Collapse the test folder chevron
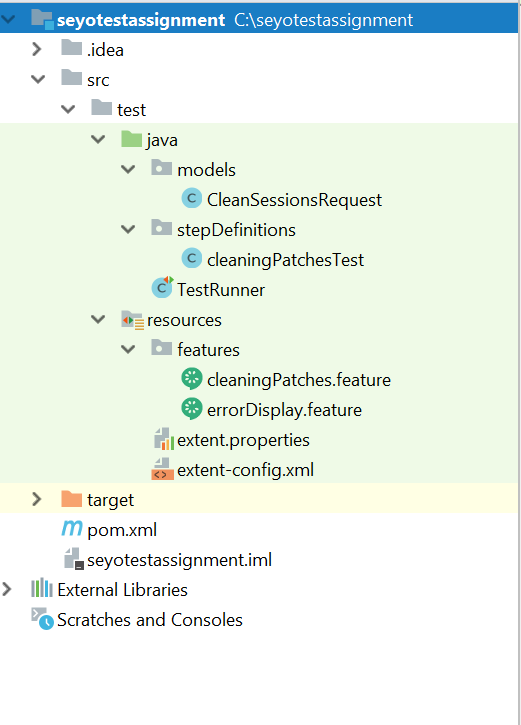The width and height of the screenshot is (521, 725). (x=68, y=110)
